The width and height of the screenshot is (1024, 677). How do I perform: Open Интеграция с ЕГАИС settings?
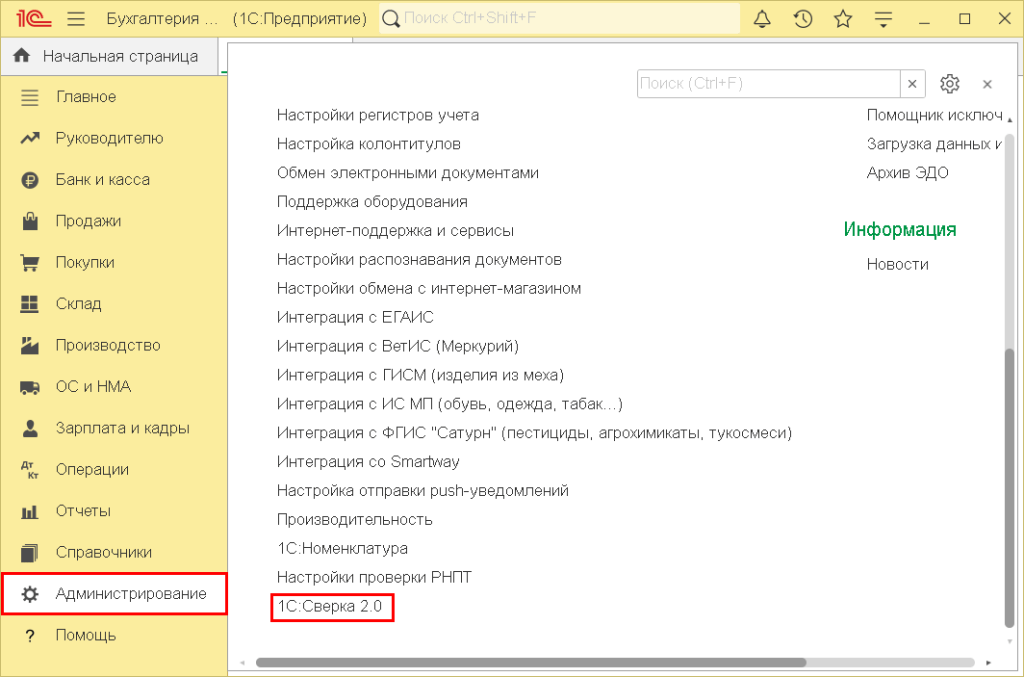coord(355,317)
